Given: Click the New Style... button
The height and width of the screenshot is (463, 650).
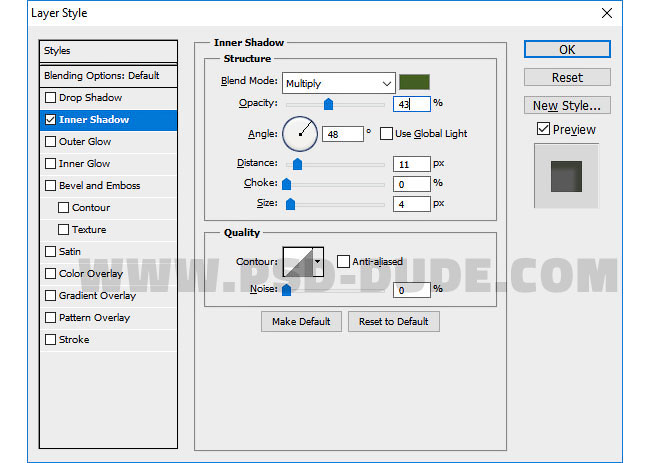Looking at the screenshot, I should coord(567,105).
